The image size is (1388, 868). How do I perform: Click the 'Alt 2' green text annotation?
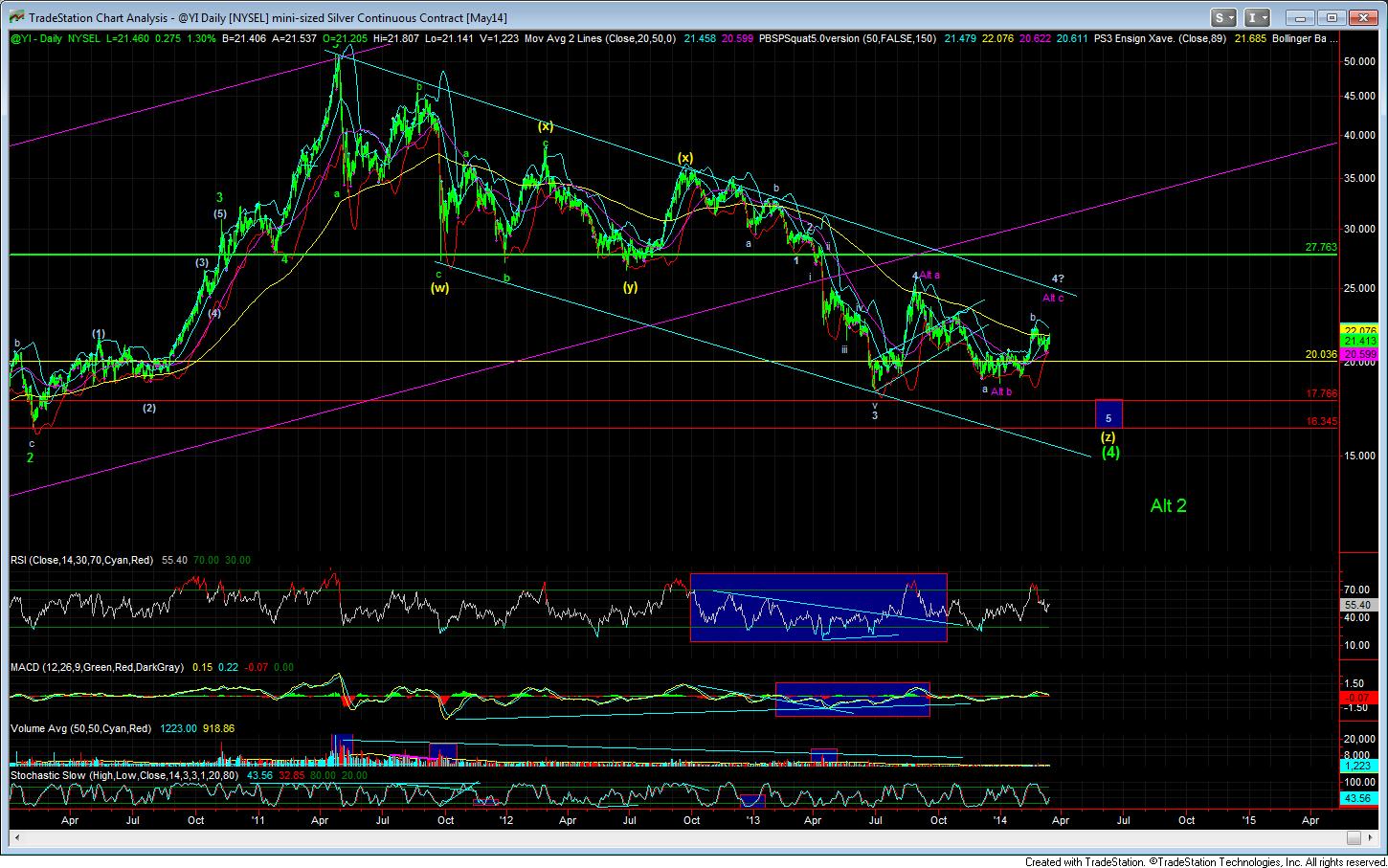click(x=1168, y=506)
